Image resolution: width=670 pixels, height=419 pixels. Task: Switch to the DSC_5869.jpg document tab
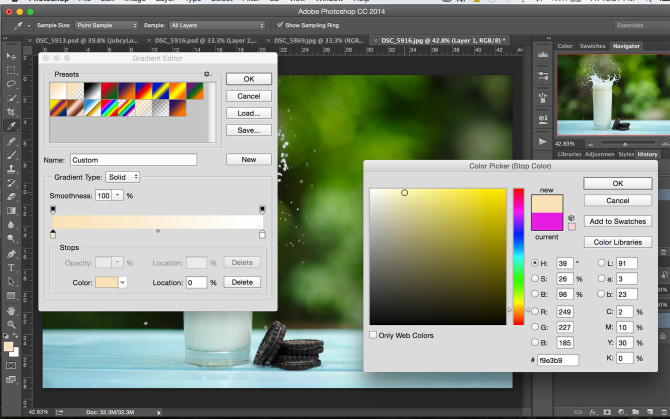click(318, 41)
